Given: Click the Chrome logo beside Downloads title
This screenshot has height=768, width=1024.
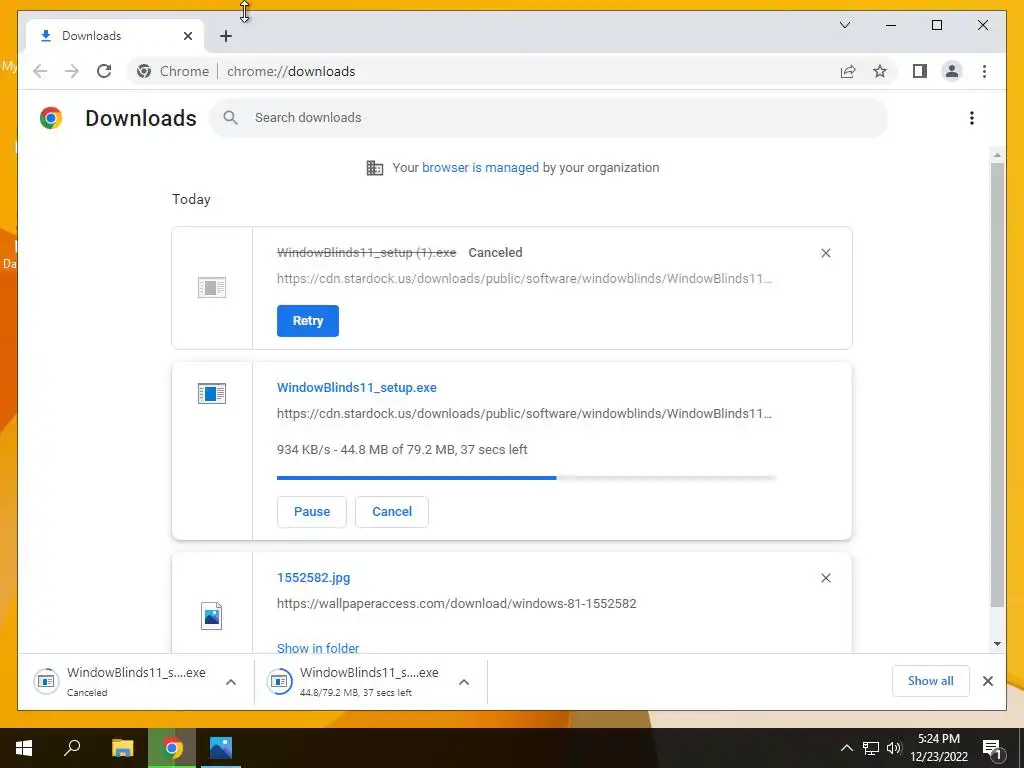Looking at the screenshot, I should [51, 118].
